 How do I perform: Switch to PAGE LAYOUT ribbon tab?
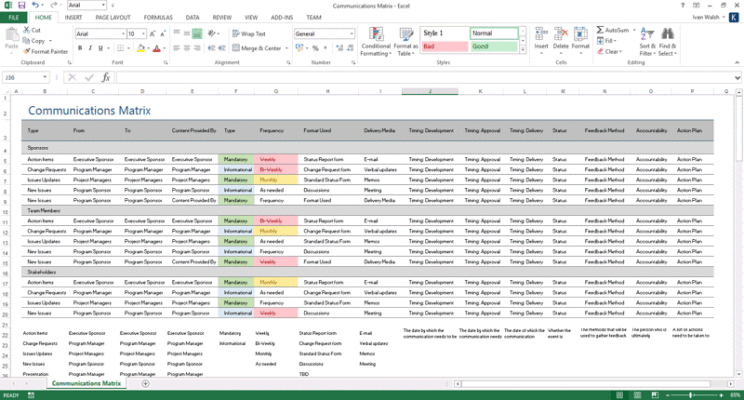(113, 18)
